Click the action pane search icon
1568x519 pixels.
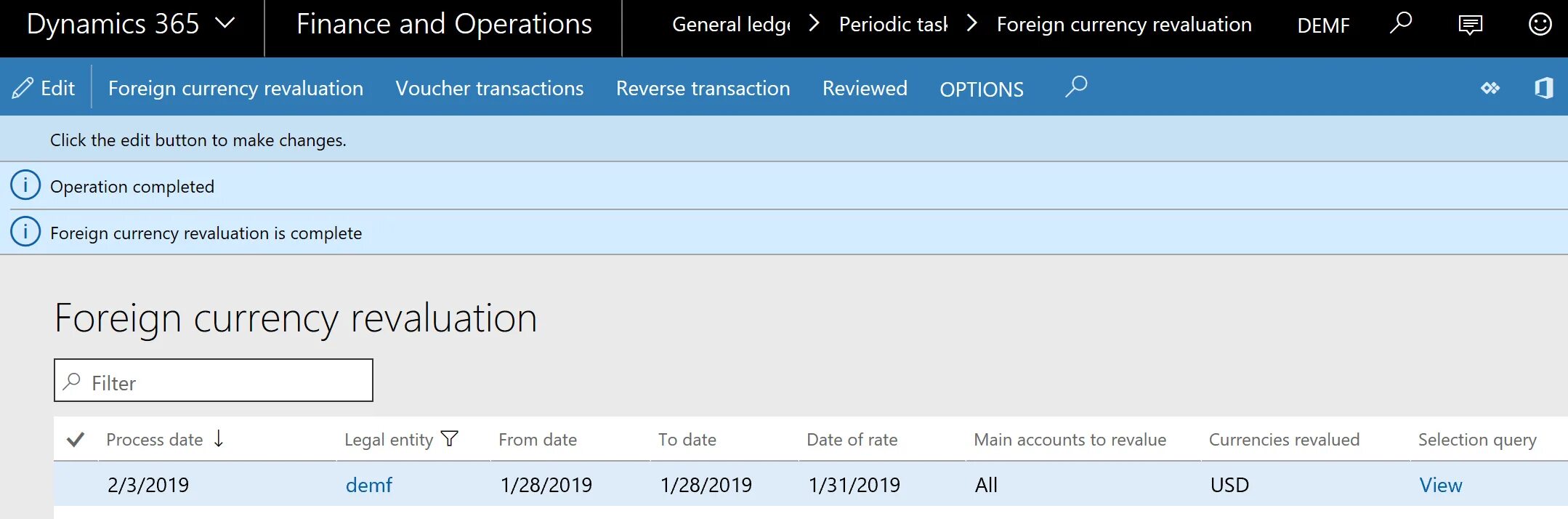[x=1076, y=87]
